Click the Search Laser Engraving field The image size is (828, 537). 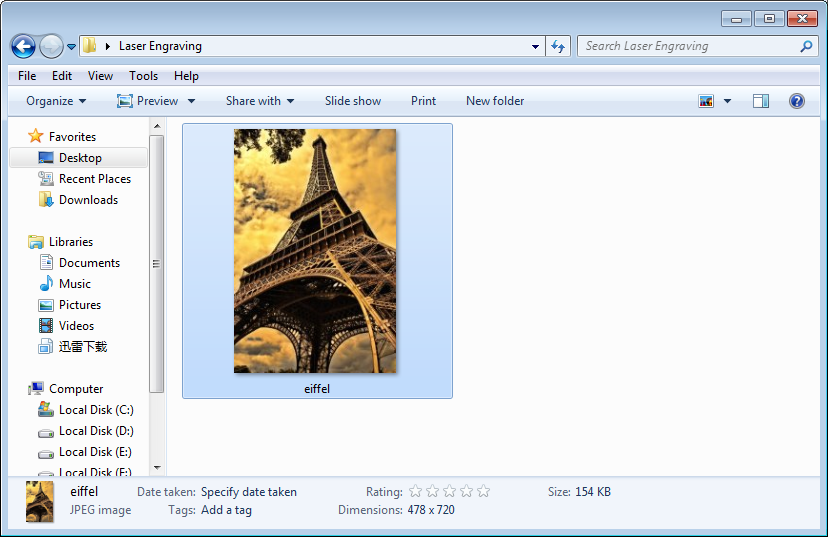tap(698, 46)
